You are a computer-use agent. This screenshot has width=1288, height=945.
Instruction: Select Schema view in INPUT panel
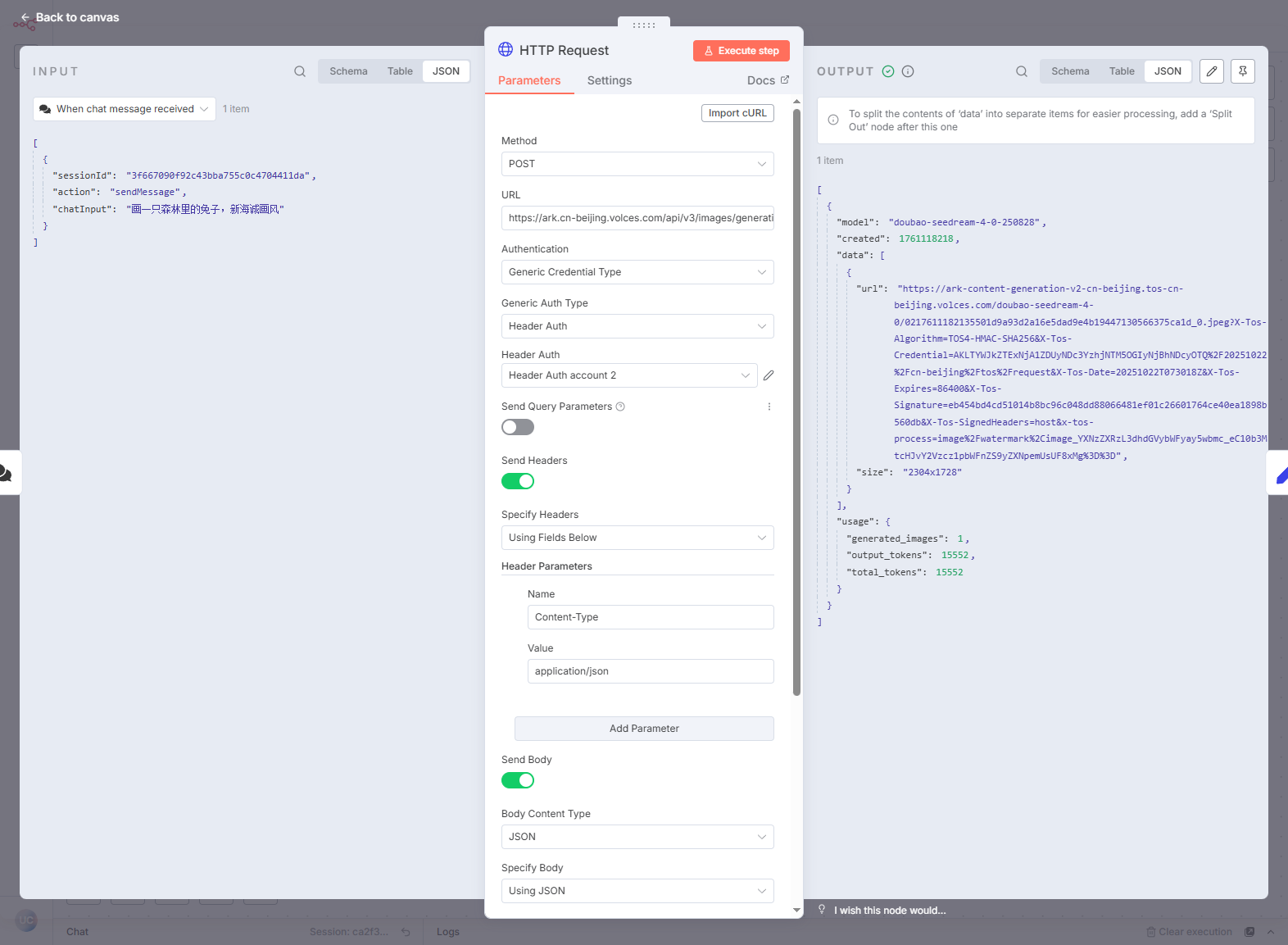coord(348,71)
